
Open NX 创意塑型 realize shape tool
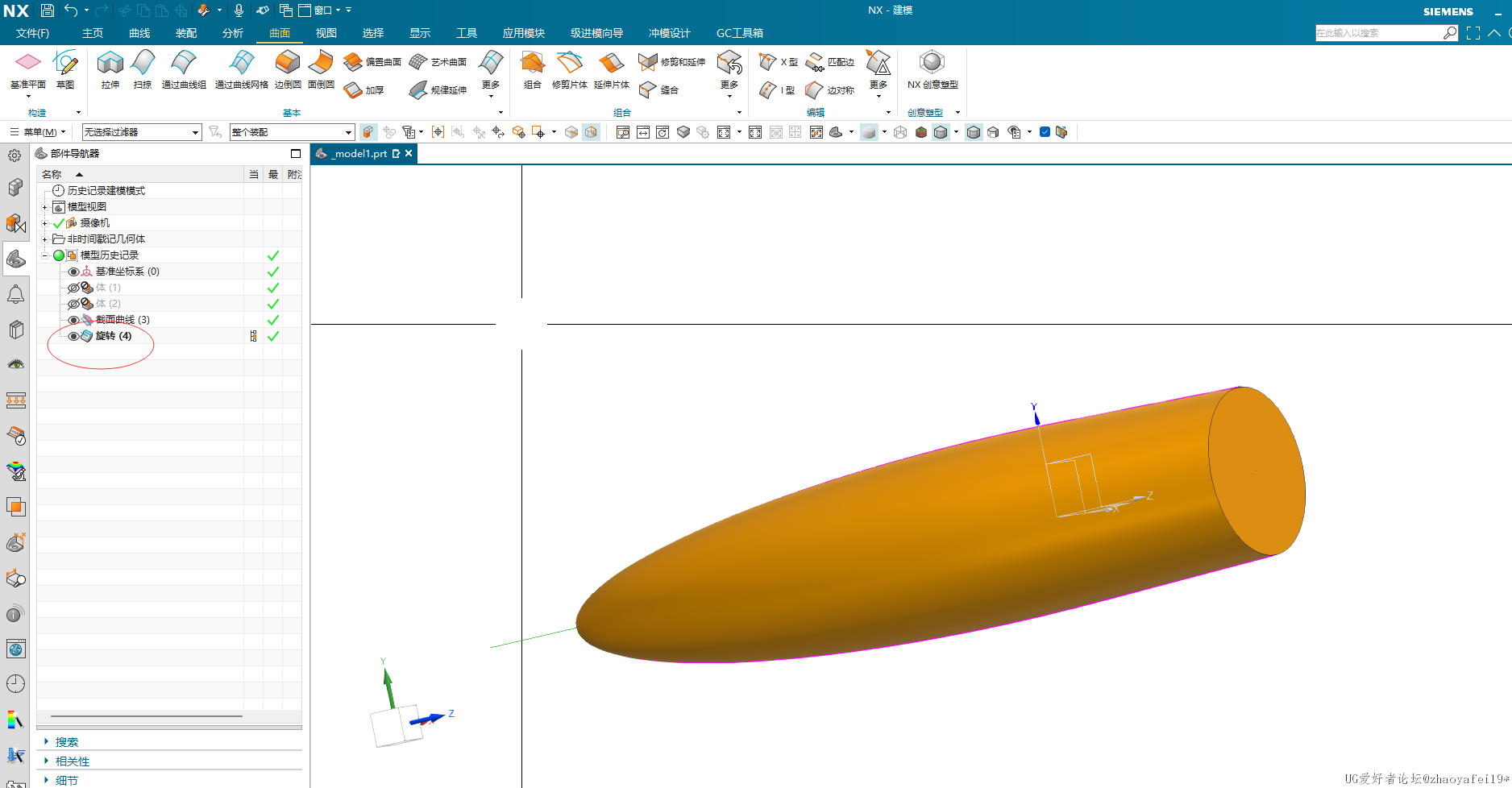point(933,69)
